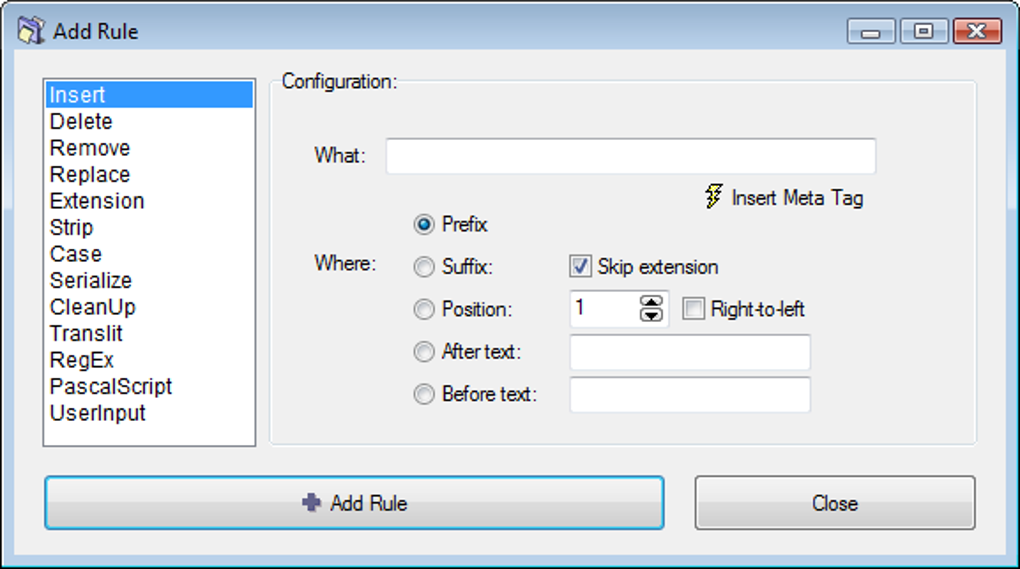Enable the Right-to-left checkbox
The height and width of the screenshot is (569, 1020).
pos(693,310)
